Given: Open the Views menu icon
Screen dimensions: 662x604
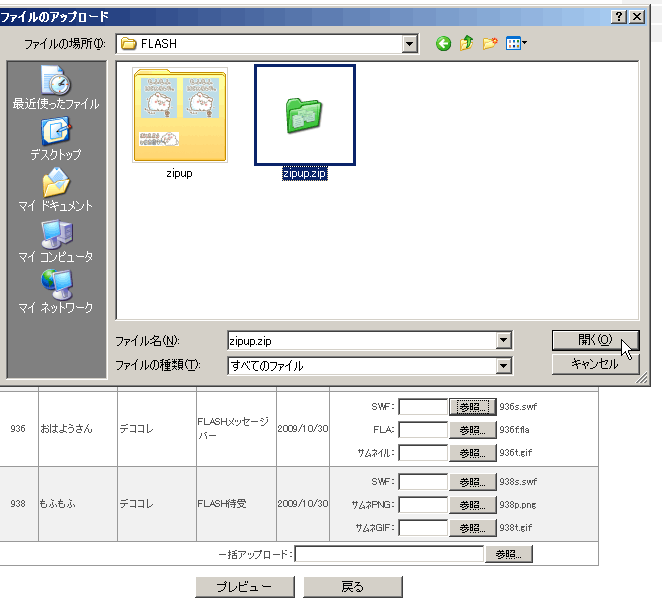Looking at the screenshot, I should click(x=516, y=44).
